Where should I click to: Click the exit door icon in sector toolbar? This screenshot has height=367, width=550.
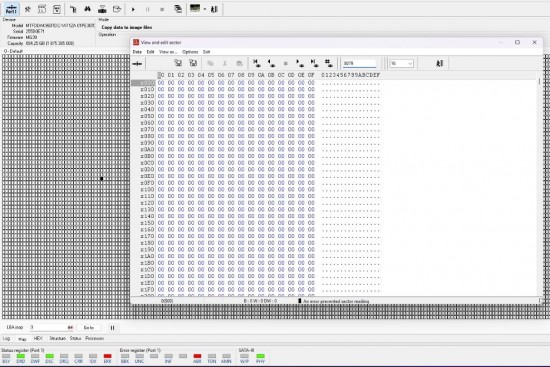pyautogui.click(x=439, y=63)
